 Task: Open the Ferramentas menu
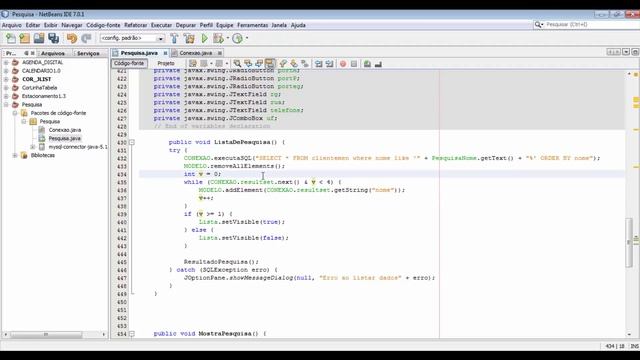pos(253,25)
